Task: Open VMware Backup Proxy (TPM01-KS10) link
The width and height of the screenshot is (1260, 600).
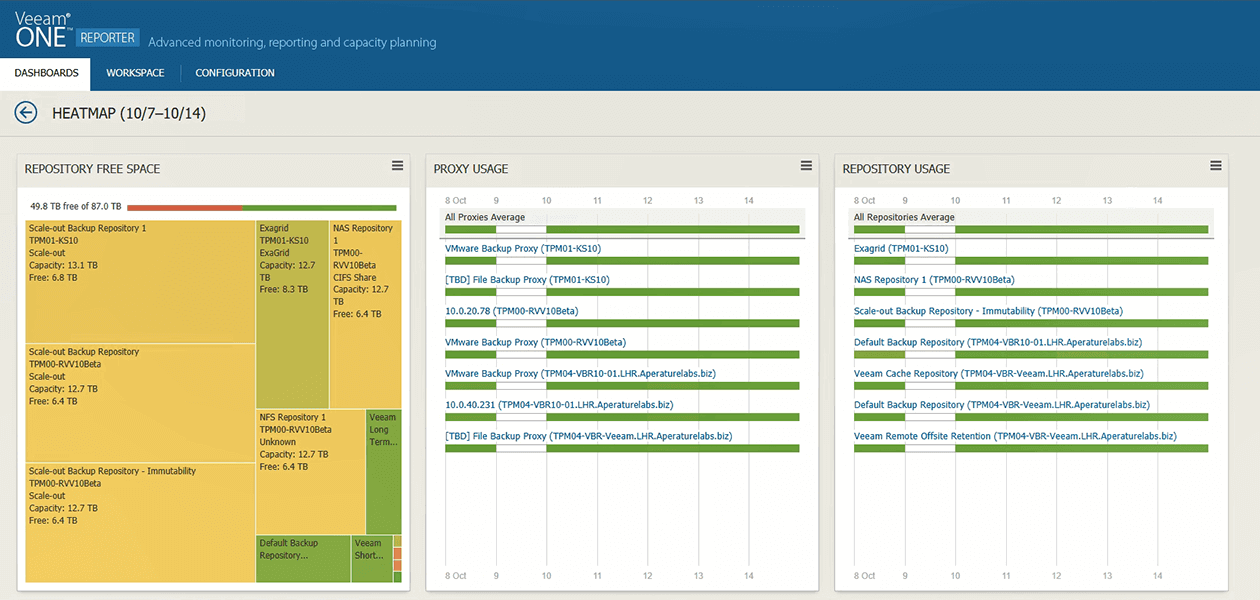Action: [523, 248]
